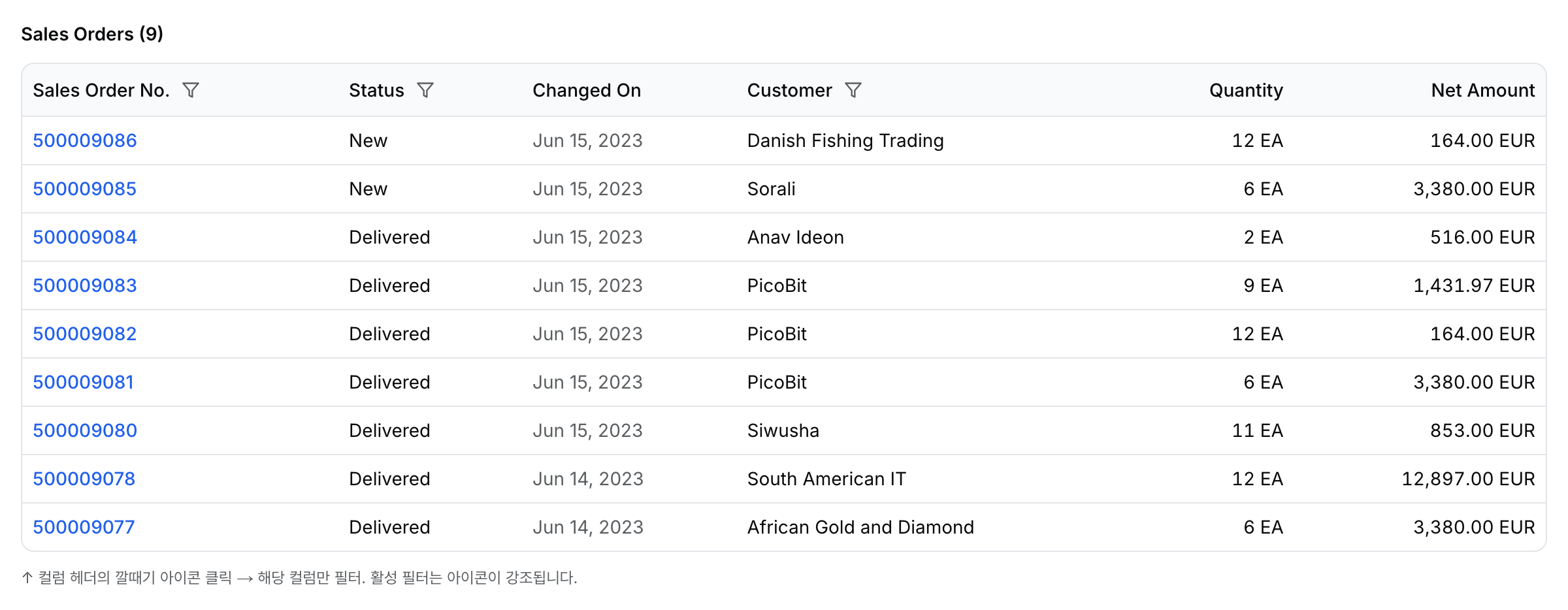Screen dimensions: 1568x610
Task: Select the Danish Fishing Trading customer cell
Action: [x=845, y=140]
